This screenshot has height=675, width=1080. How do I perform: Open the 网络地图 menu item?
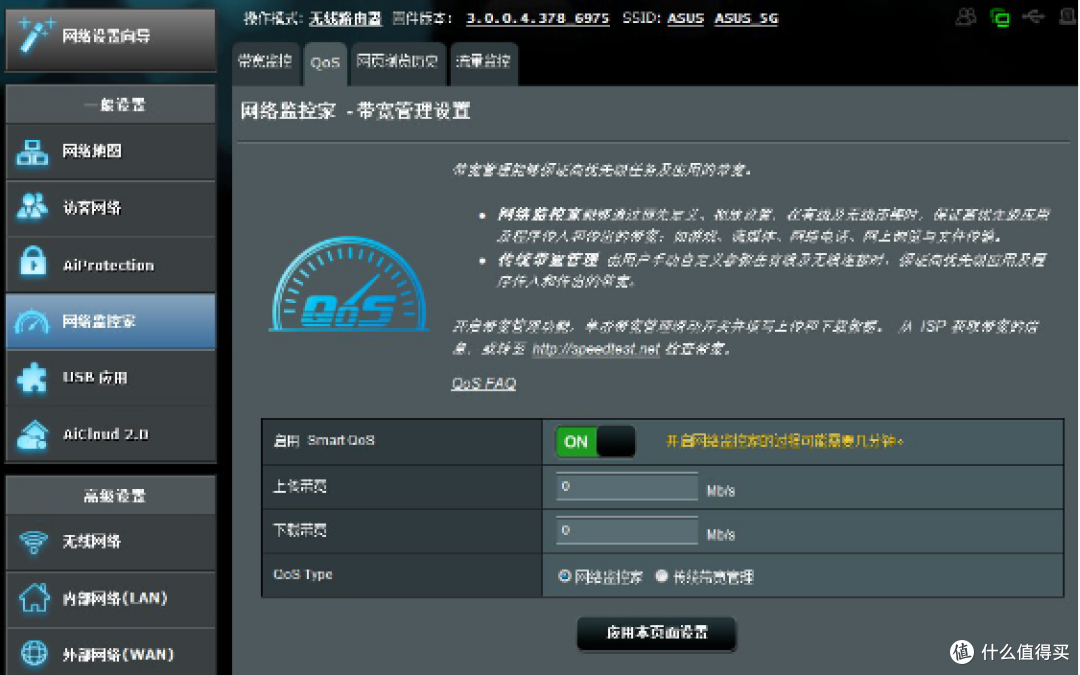(x=110, y=152)
